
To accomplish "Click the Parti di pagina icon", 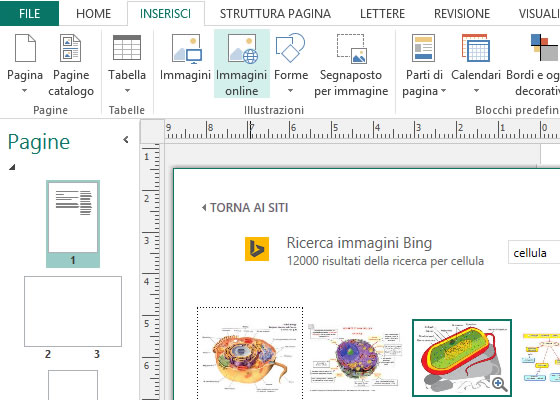I will [x=423, y=48].
